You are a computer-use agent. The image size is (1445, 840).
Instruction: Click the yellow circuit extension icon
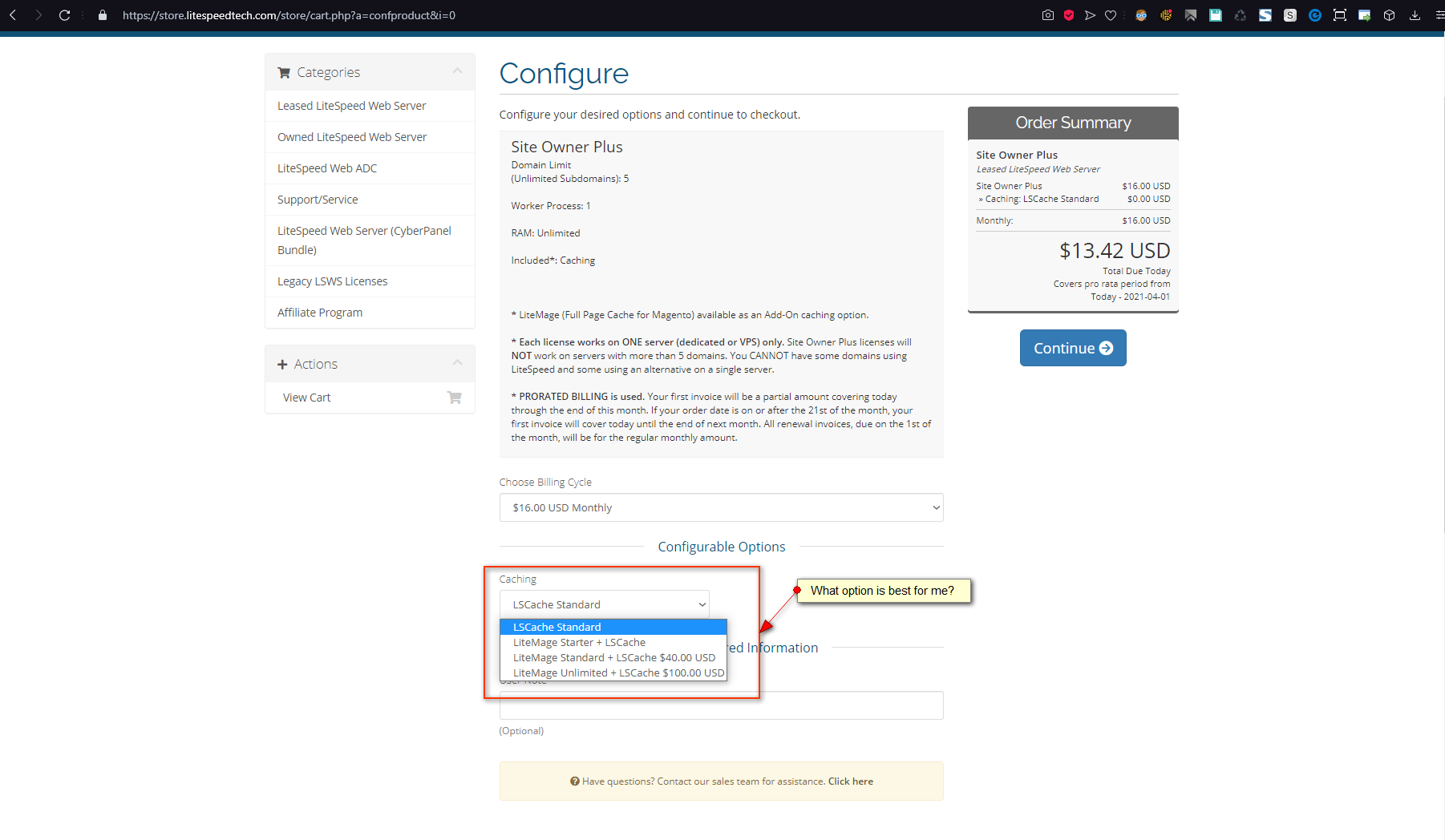pos(1166,15)
